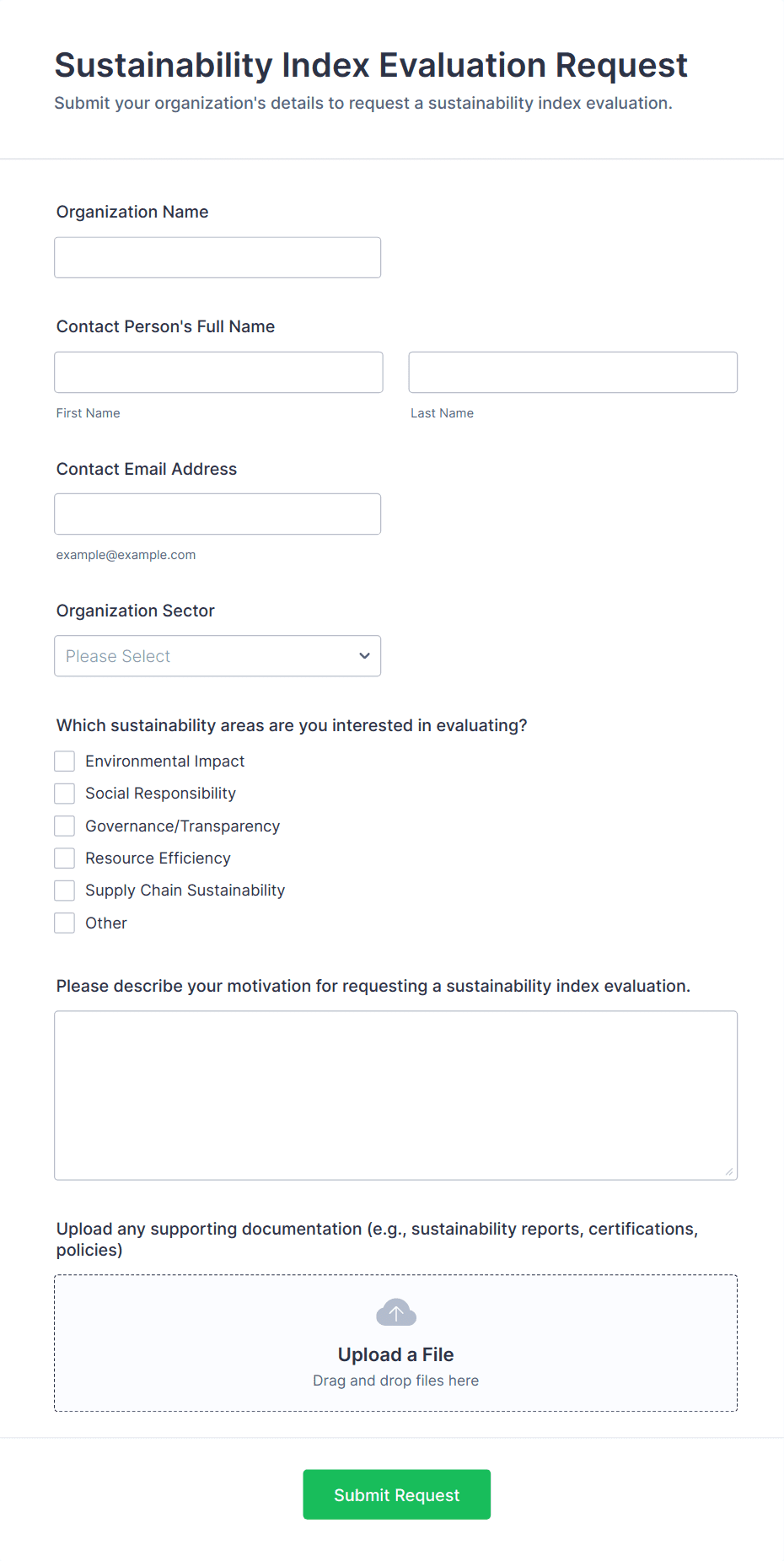Click the Organization Sector dropdown chevron
This screenshot has height=1561, width=784.
(364, 656)
